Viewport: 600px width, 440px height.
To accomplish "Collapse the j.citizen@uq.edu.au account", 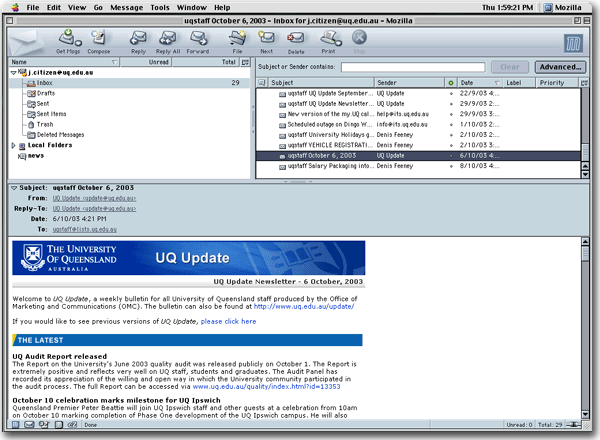I will [13, 73].
